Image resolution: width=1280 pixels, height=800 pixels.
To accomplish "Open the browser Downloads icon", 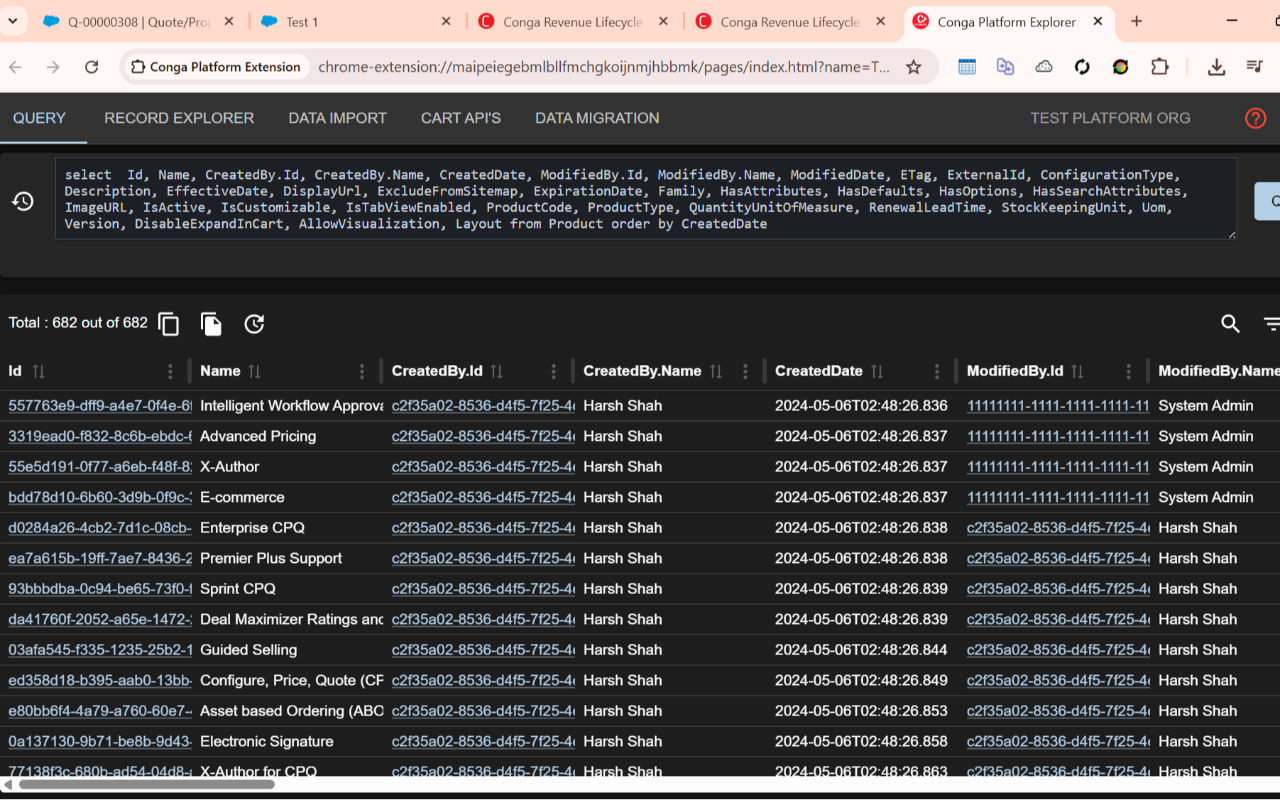I will click(1216, 66).
